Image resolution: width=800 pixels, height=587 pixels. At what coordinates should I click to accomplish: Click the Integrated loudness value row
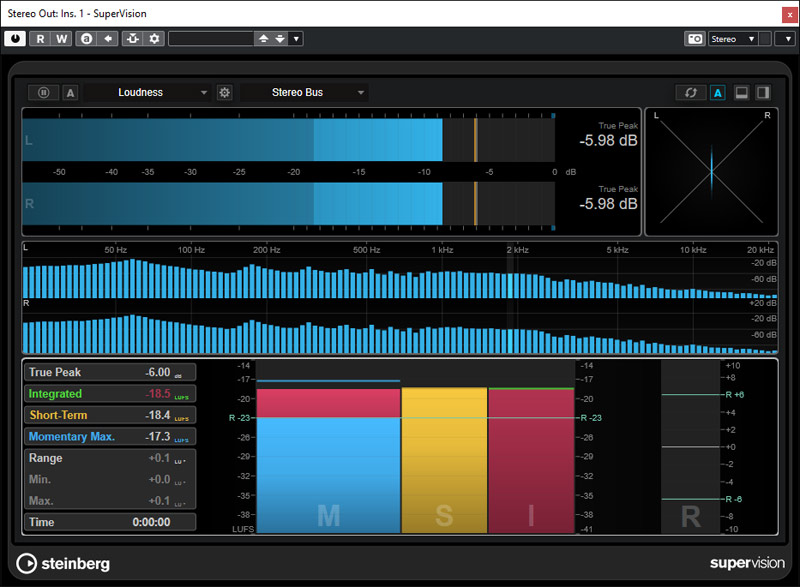coord(110,394)
